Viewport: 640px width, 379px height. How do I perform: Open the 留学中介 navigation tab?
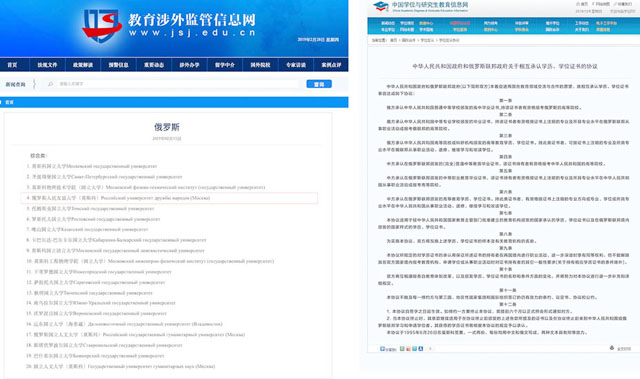click(x=225, y=65)
